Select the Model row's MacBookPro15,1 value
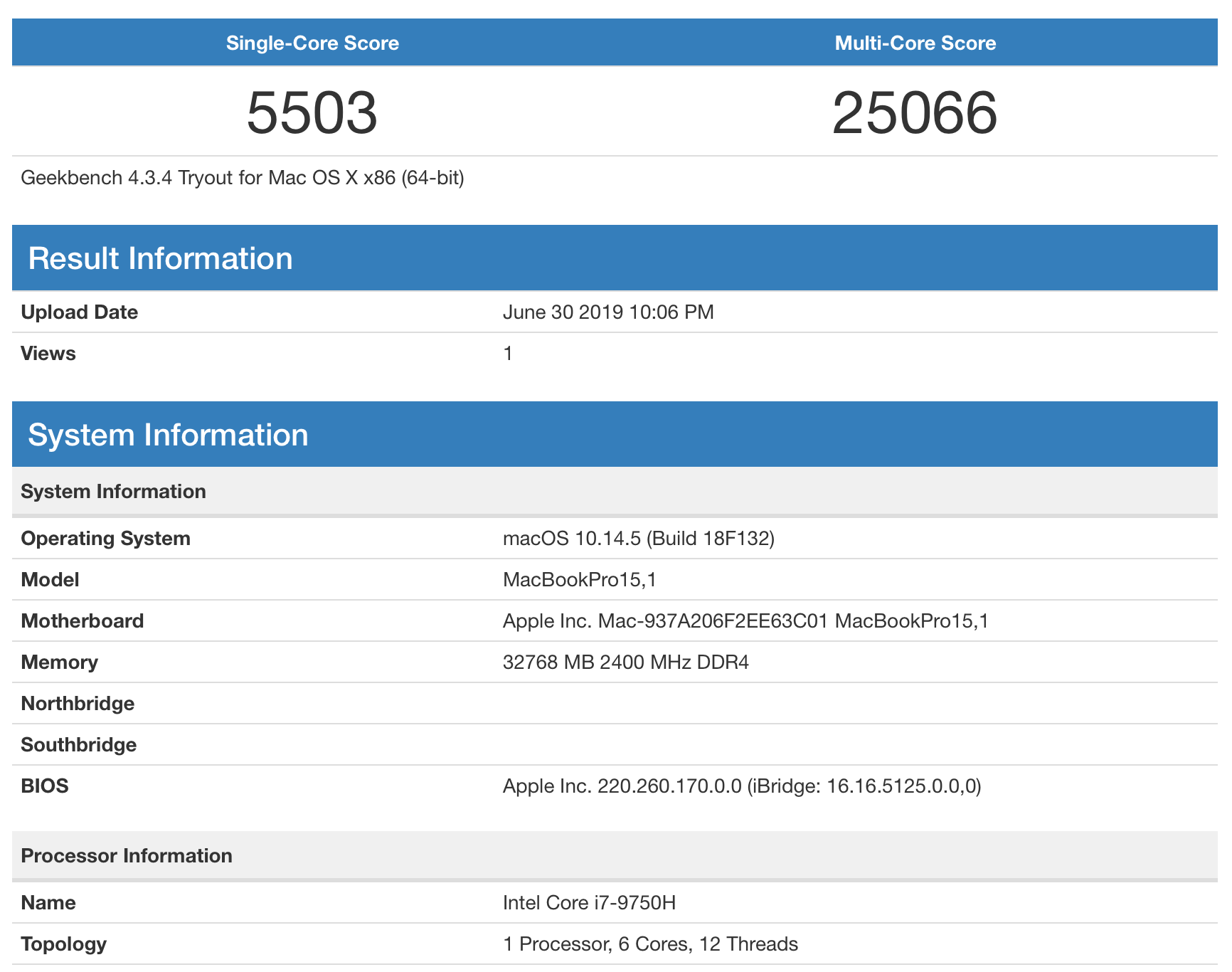This screenshot has width=1232, height=972. click(580, 580)
